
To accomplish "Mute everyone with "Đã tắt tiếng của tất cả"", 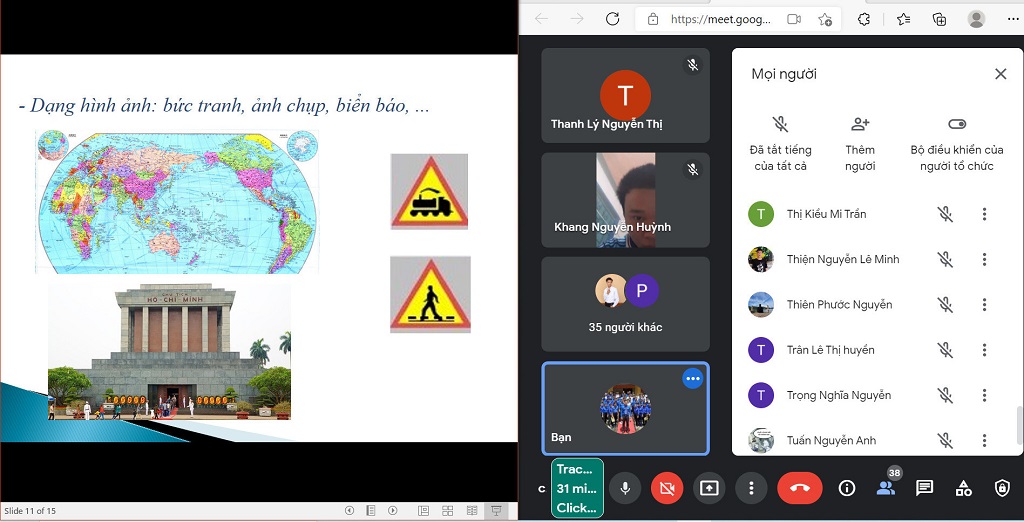I will (x=780, y=125).
